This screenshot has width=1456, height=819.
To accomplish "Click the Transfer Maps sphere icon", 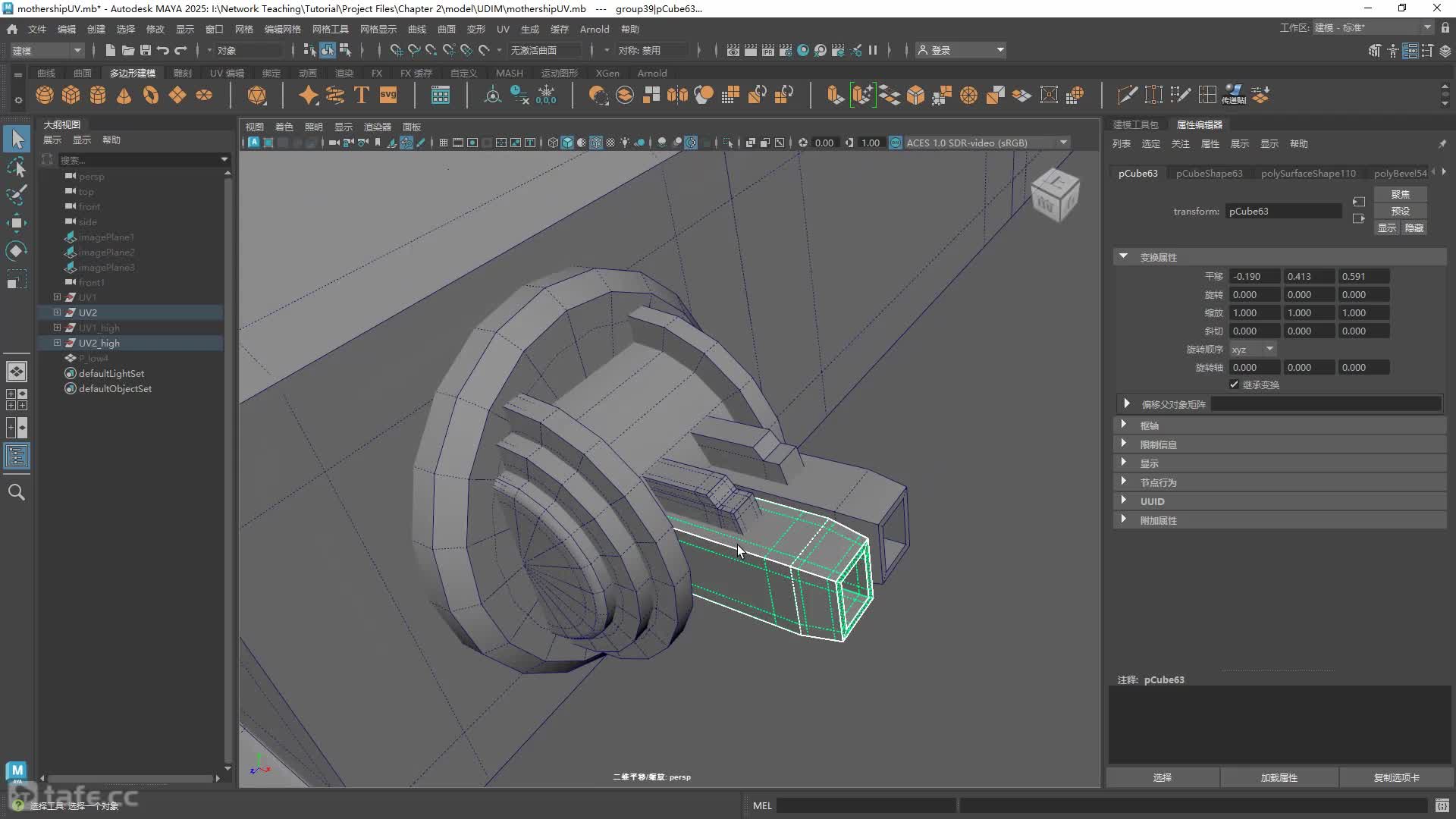I will click(1234, 96).
